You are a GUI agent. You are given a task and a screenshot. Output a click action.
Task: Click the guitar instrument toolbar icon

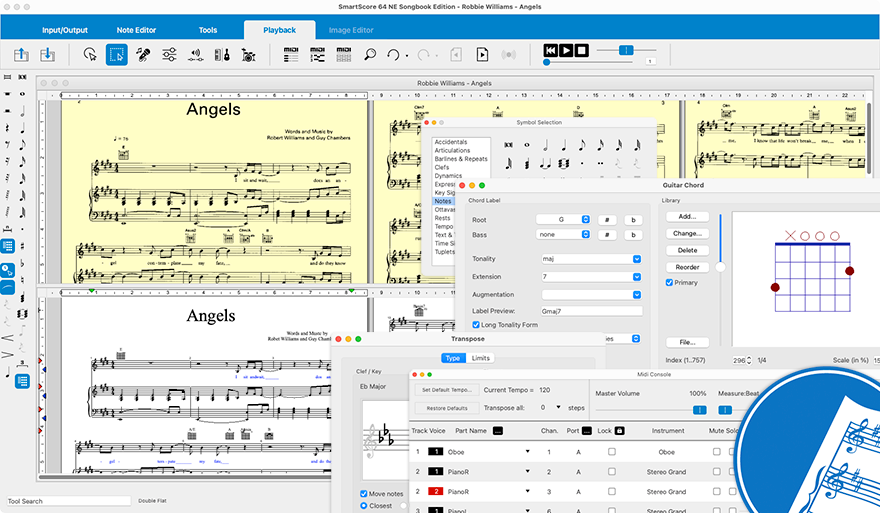pyautogui.click(x=222, y=54)
